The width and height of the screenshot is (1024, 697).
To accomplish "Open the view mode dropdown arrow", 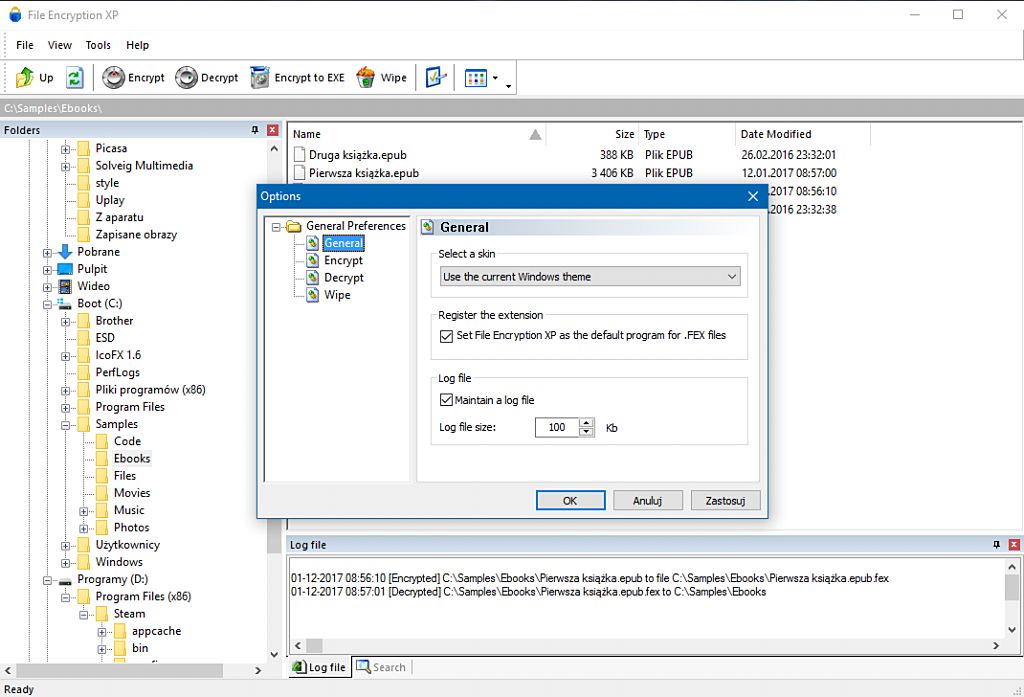I will point(495,78).
